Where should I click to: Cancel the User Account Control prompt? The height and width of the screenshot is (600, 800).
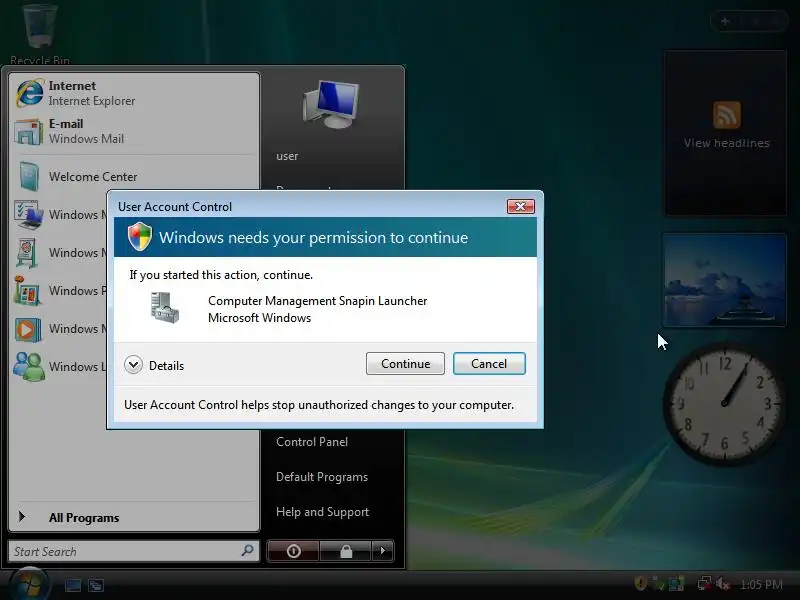(x=489, y=364)
